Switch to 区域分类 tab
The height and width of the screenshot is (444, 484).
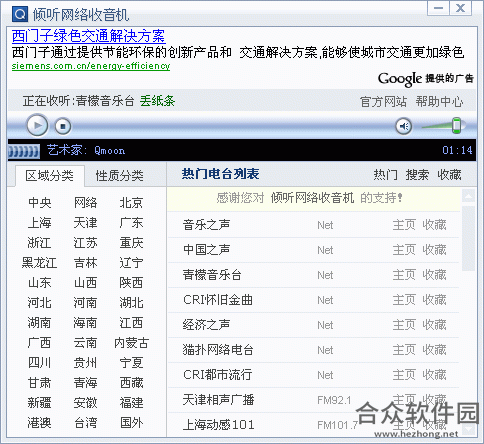[49, 175]
